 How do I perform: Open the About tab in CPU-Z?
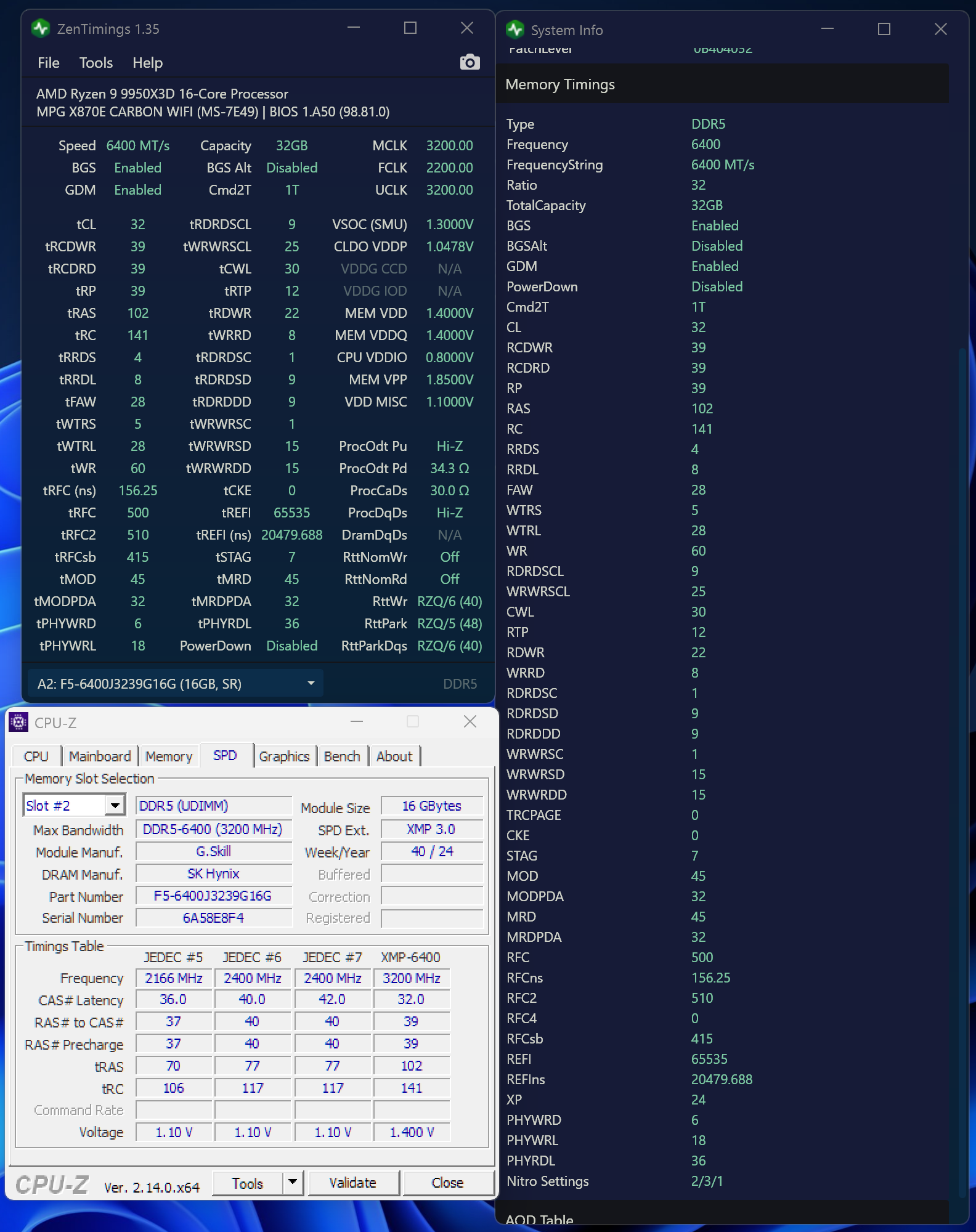[394, 756]
